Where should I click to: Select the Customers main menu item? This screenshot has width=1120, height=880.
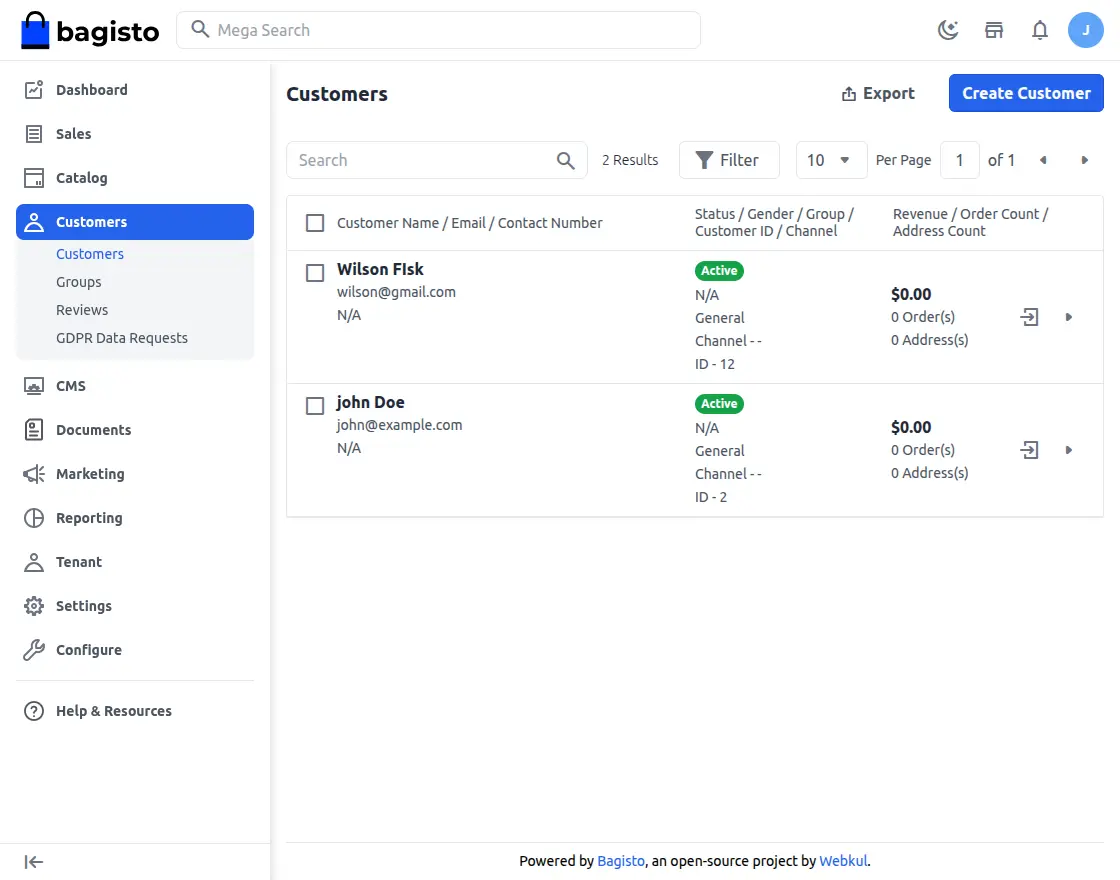[135, 222]
